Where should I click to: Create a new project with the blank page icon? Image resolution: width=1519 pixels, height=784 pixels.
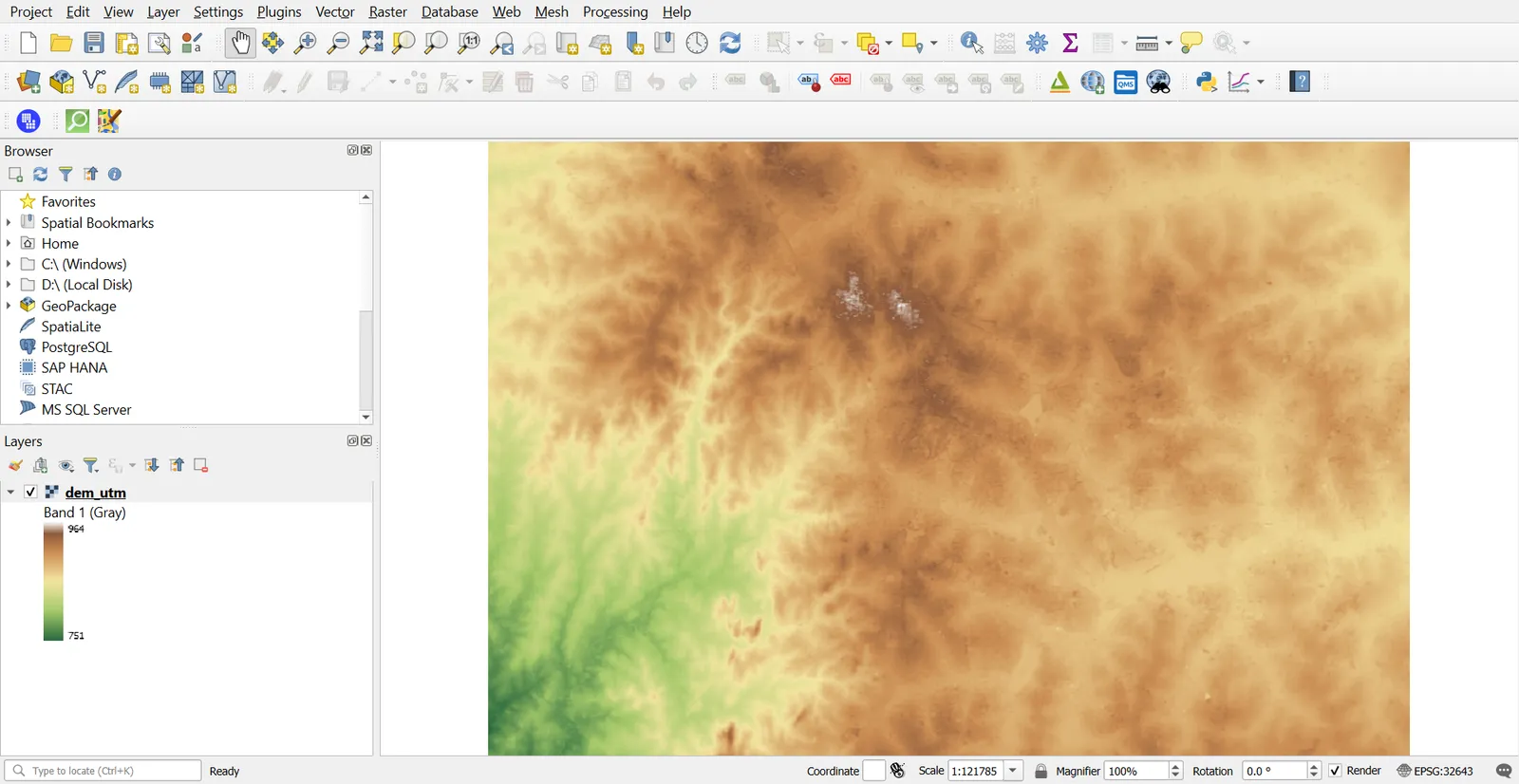point(28,43)
